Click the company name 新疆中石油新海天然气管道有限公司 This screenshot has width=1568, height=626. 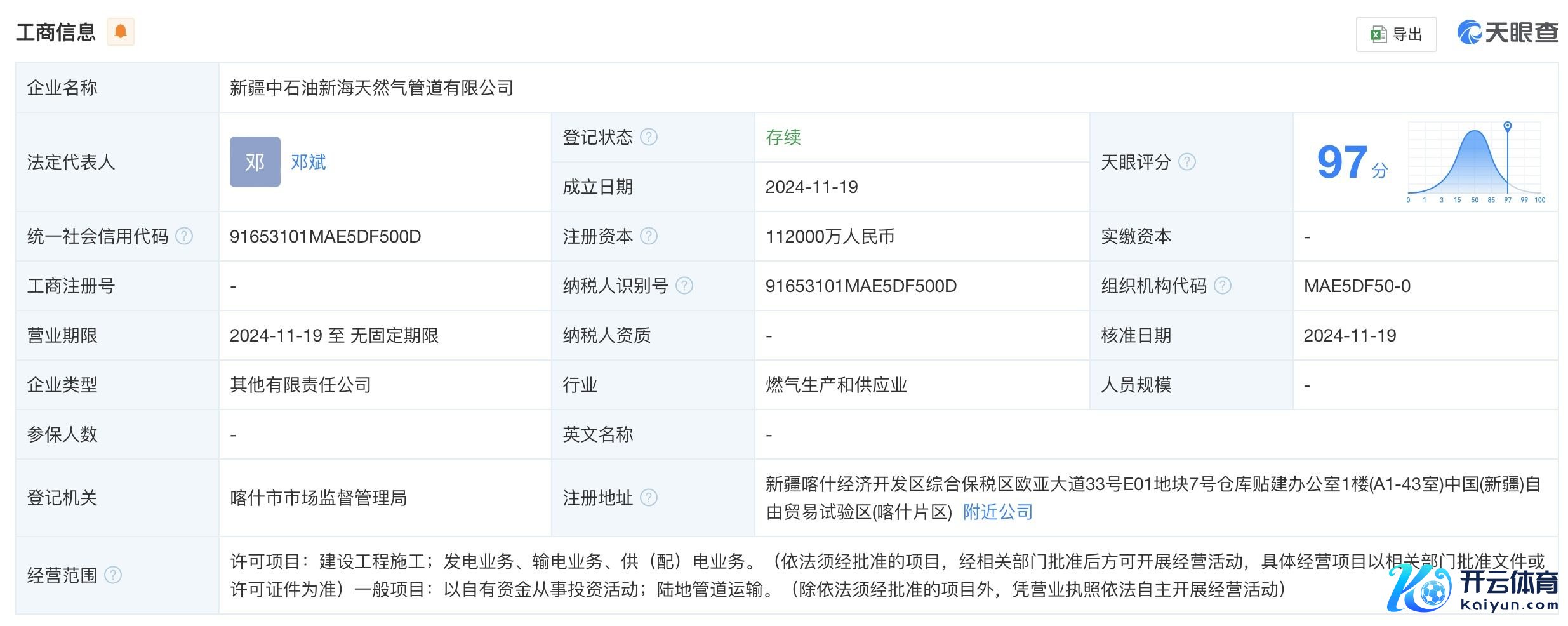(x=371, y=88)
